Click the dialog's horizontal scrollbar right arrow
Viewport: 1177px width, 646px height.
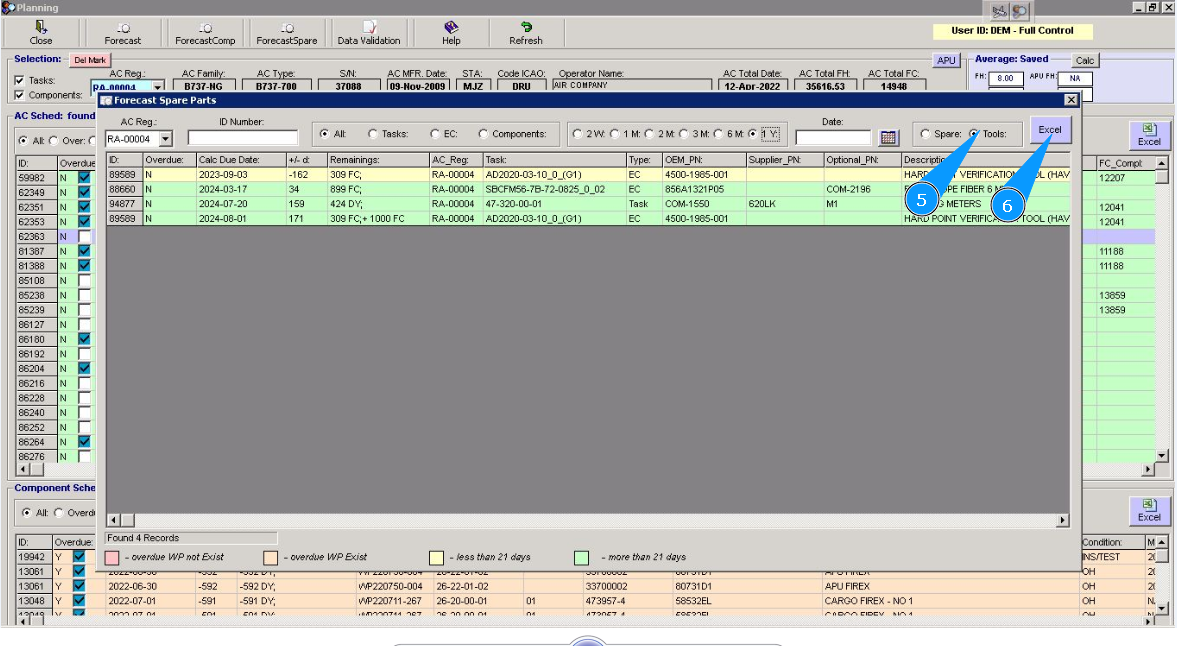click(x=1062, y=520)
